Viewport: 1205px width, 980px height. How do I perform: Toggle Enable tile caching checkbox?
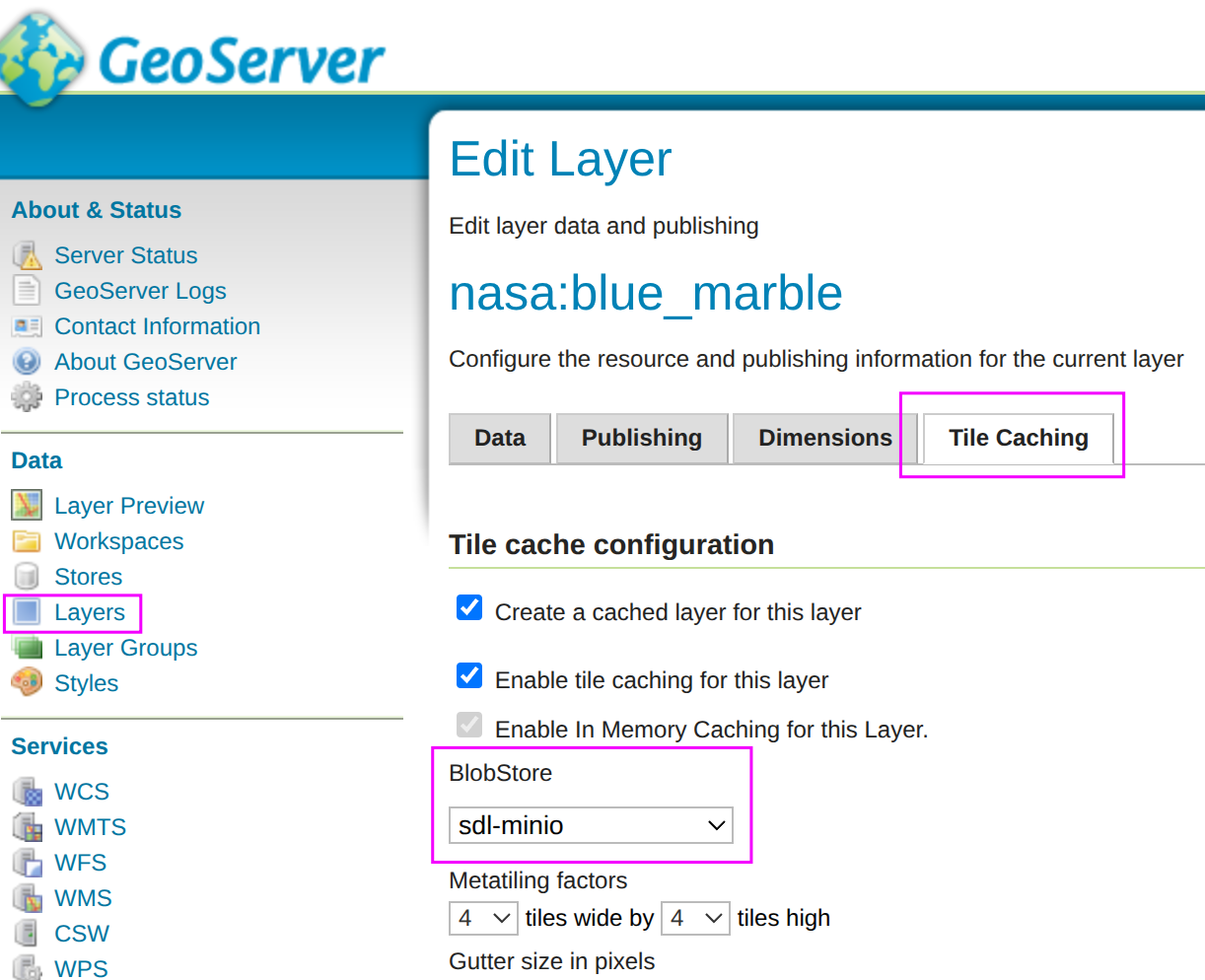[469, 675]
